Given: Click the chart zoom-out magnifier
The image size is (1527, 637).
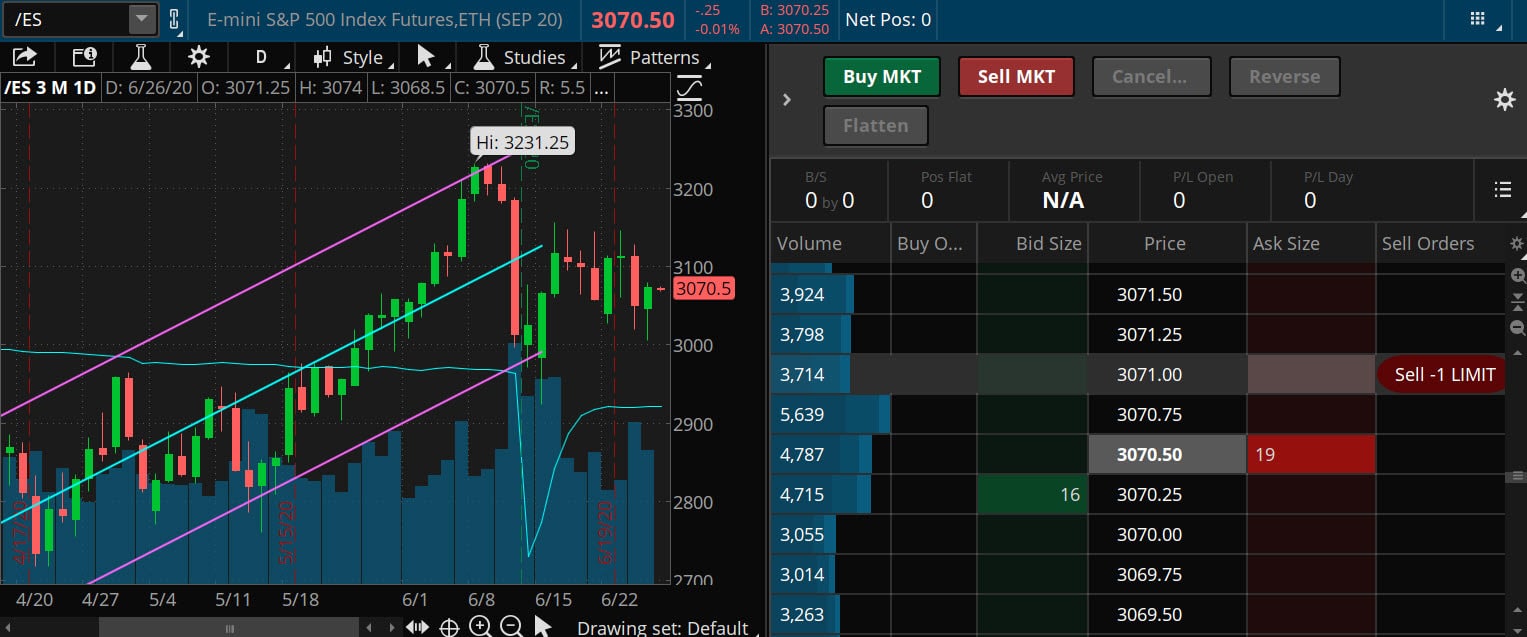Looking at the screenshot, I should (x=511, y=627).
